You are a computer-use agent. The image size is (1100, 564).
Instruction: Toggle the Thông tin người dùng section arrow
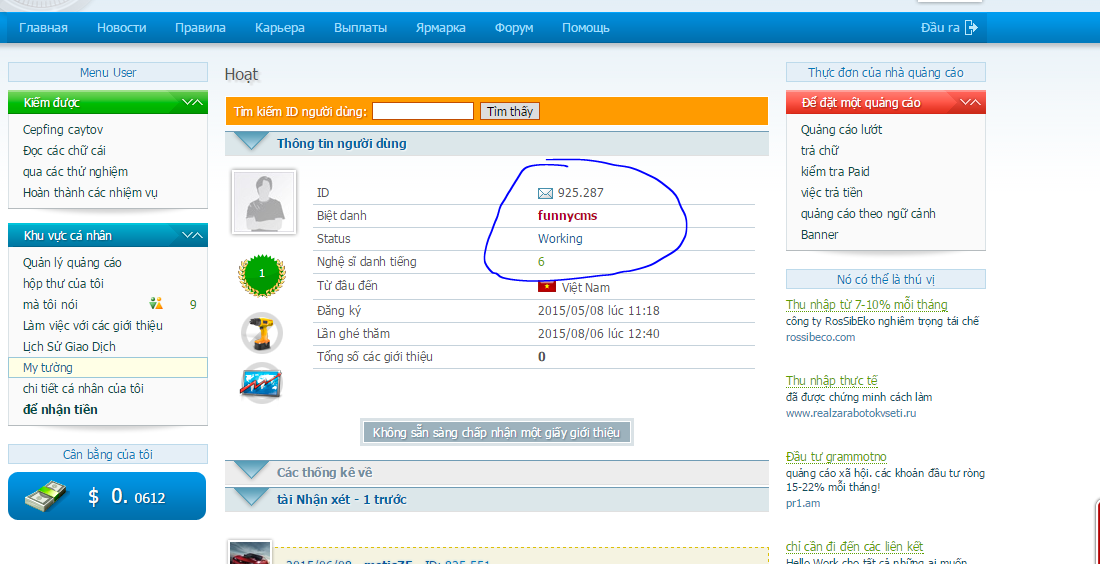click(x=250, y=142)
